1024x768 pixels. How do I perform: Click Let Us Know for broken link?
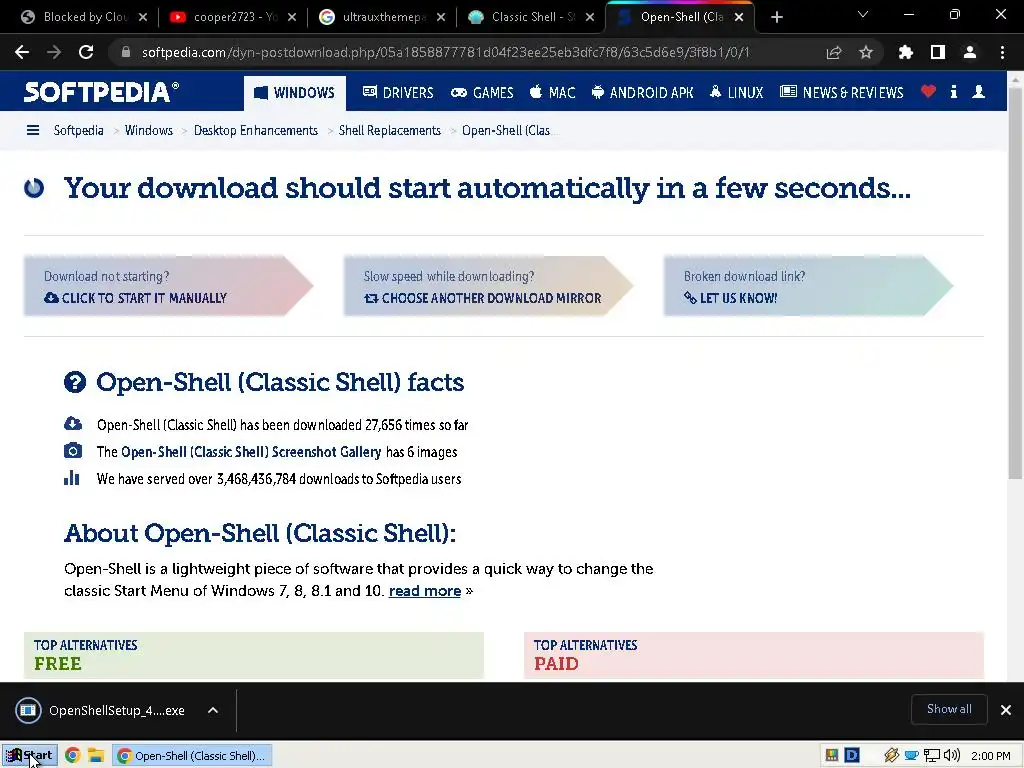pos(808,286)
